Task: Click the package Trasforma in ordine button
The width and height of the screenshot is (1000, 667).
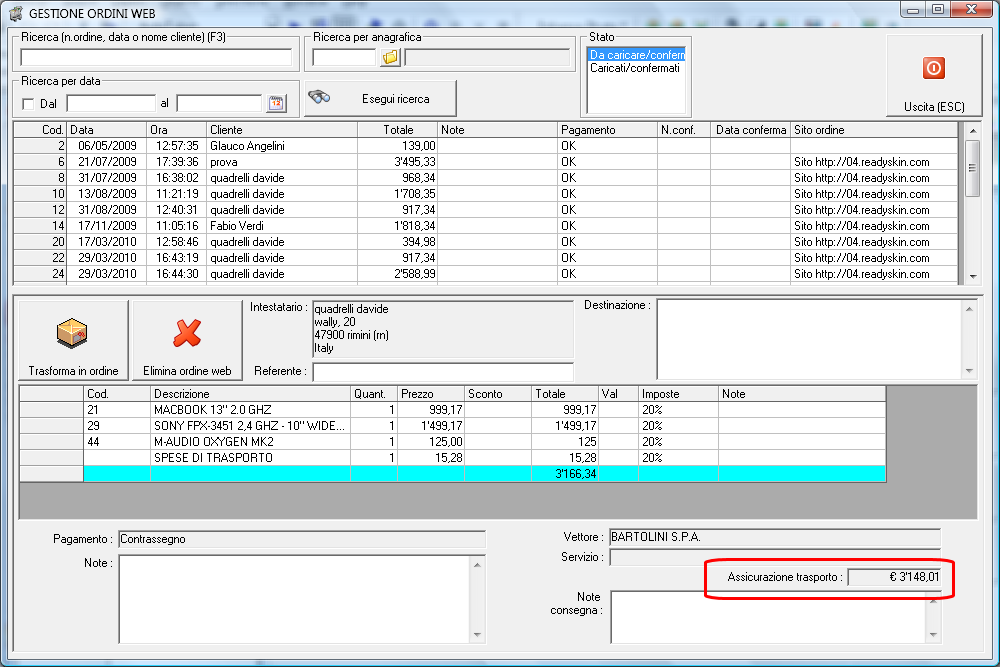Action: tap(73, 340)
